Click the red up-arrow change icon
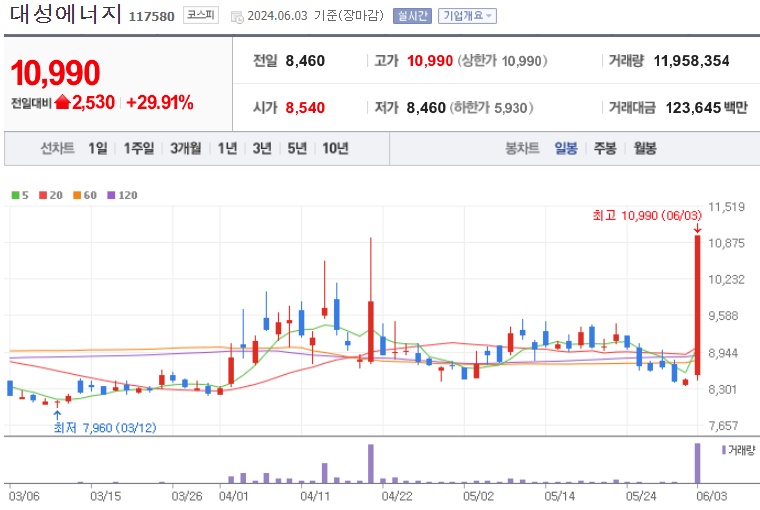 (63, 102)
